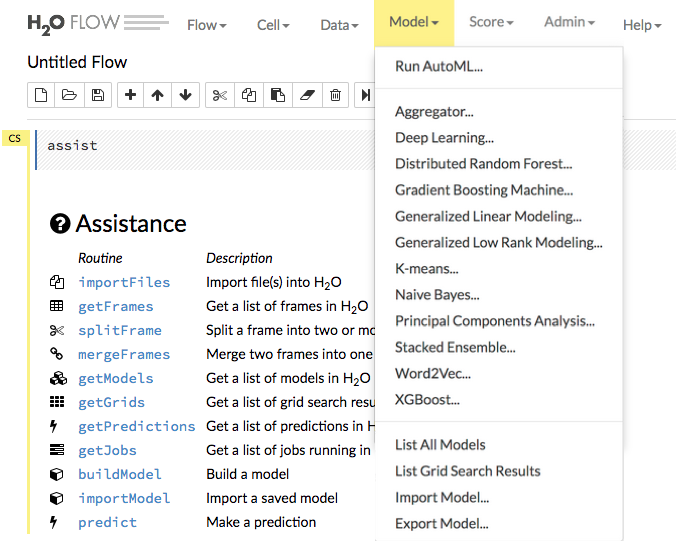
Task: Click the CS cell type badge
Action: point(15,138)
